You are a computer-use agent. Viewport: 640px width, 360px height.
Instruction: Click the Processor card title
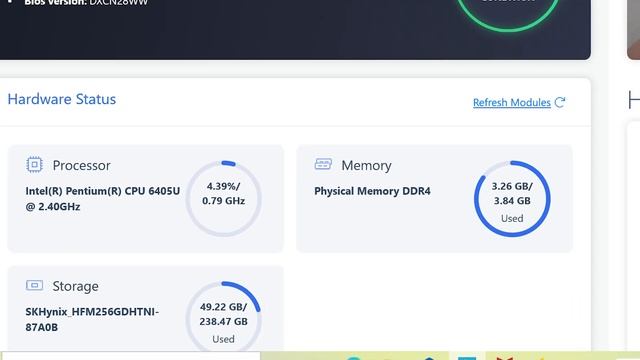pos(81,165)
